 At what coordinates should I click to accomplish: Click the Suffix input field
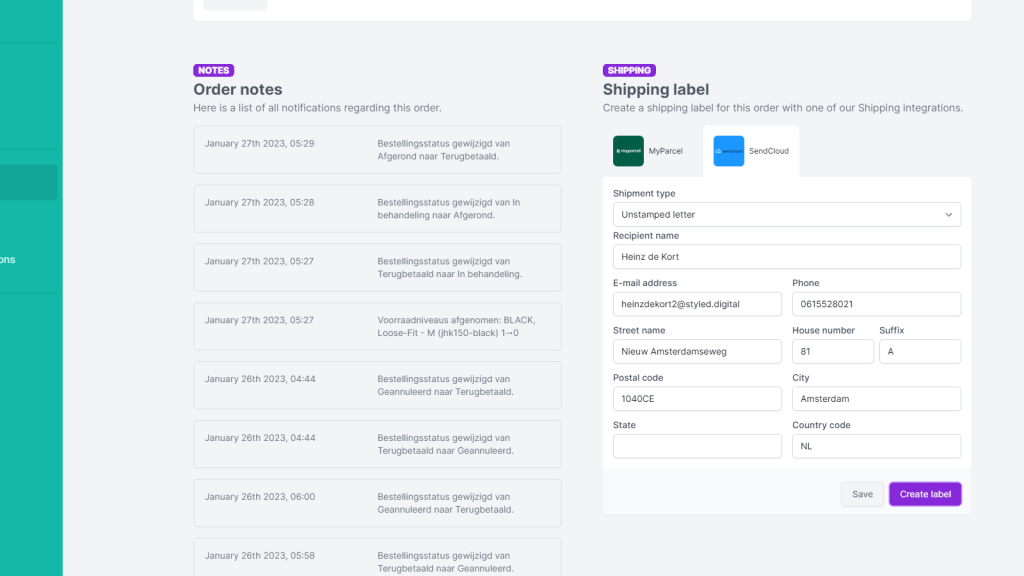920,351
